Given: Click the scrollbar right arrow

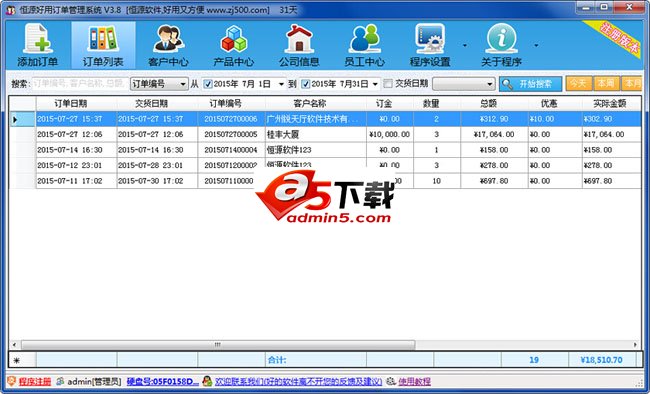Looking at the screenshot, I should [635, 345].
